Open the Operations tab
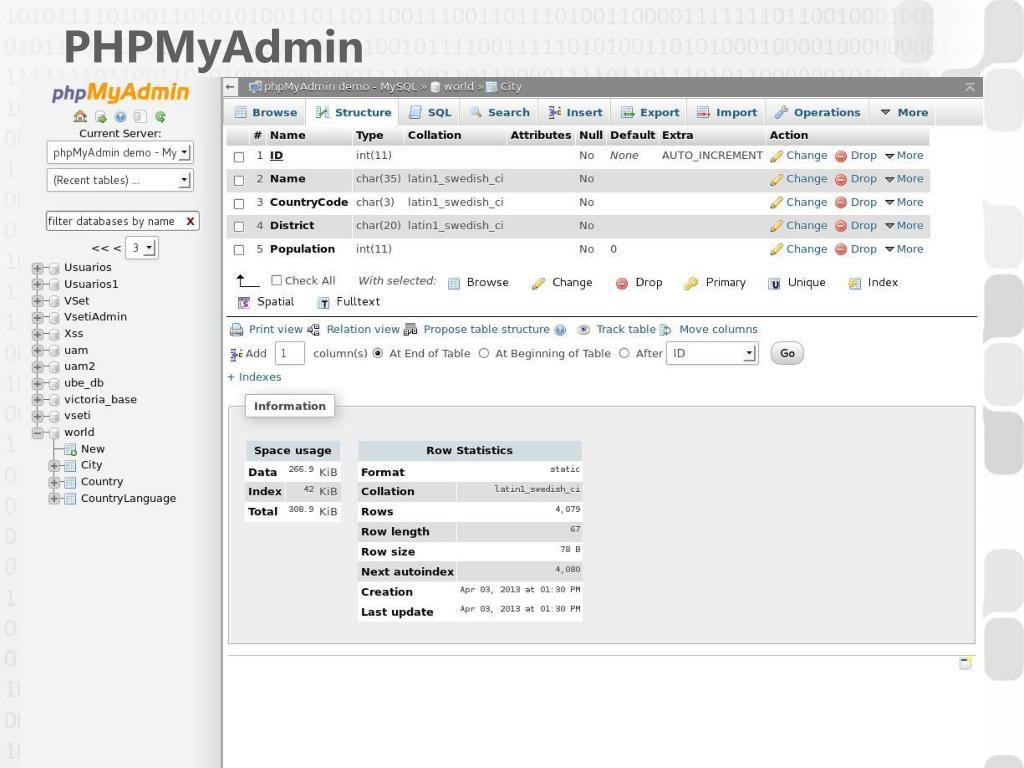This screenshot has height=768, width=1024. [x=818, y=112]
